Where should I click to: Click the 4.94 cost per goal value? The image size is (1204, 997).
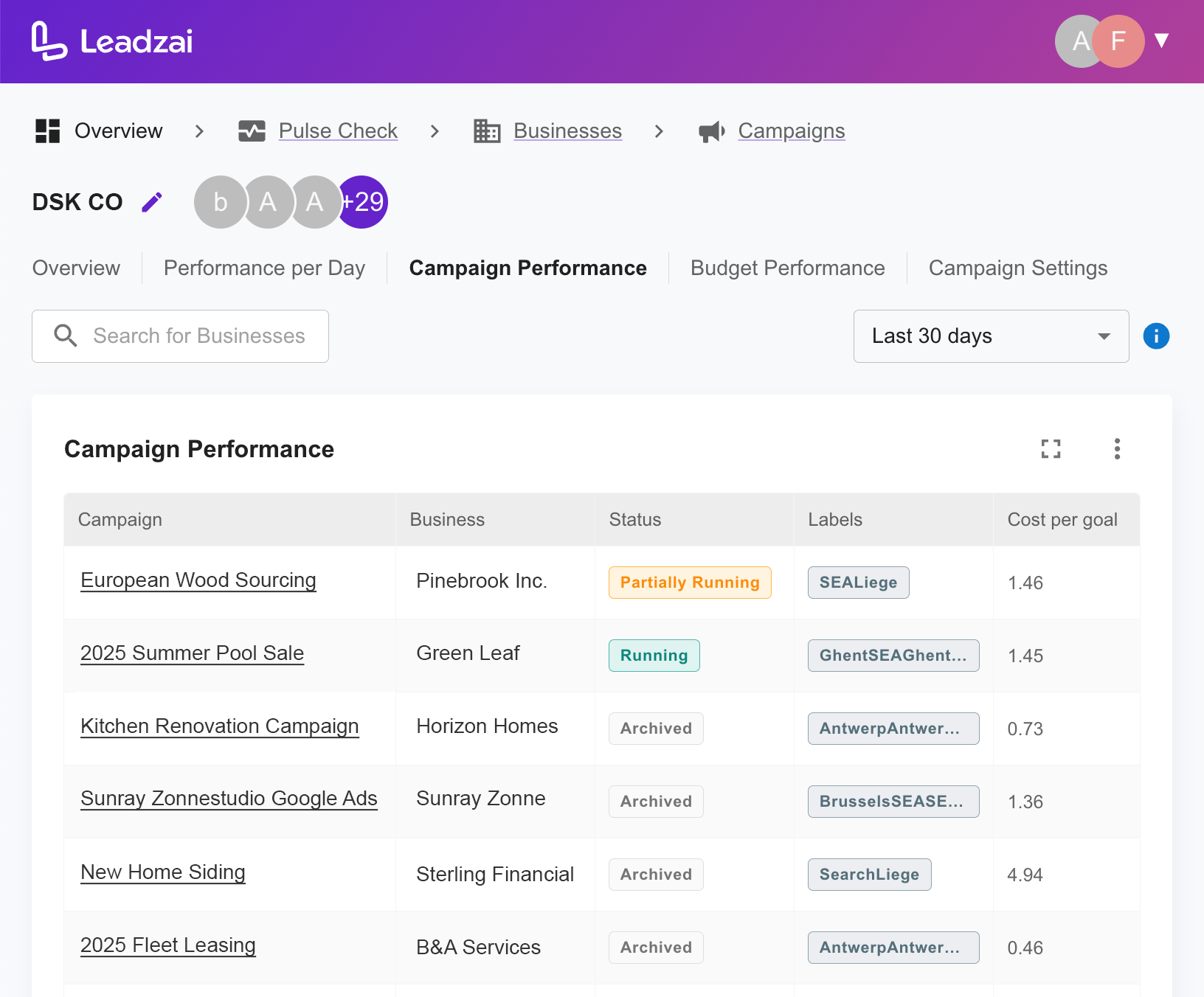[1025, 875]
